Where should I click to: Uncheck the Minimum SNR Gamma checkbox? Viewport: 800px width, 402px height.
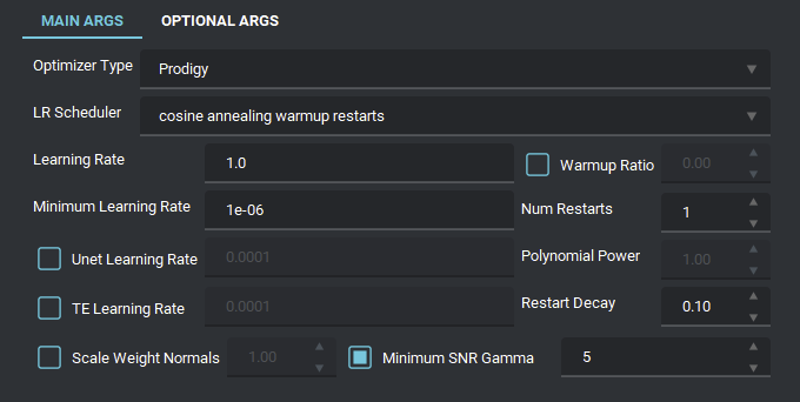[x=360, y=358]
